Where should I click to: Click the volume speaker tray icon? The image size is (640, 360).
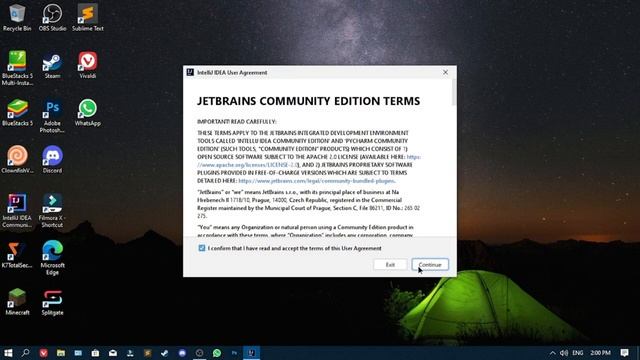tap(564, 353)
